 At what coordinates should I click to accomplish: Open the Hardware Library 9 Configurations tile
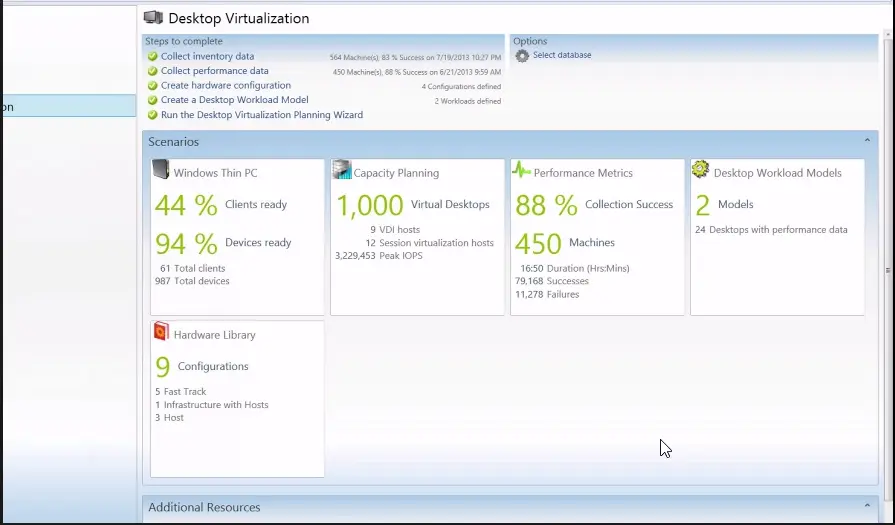237,399
